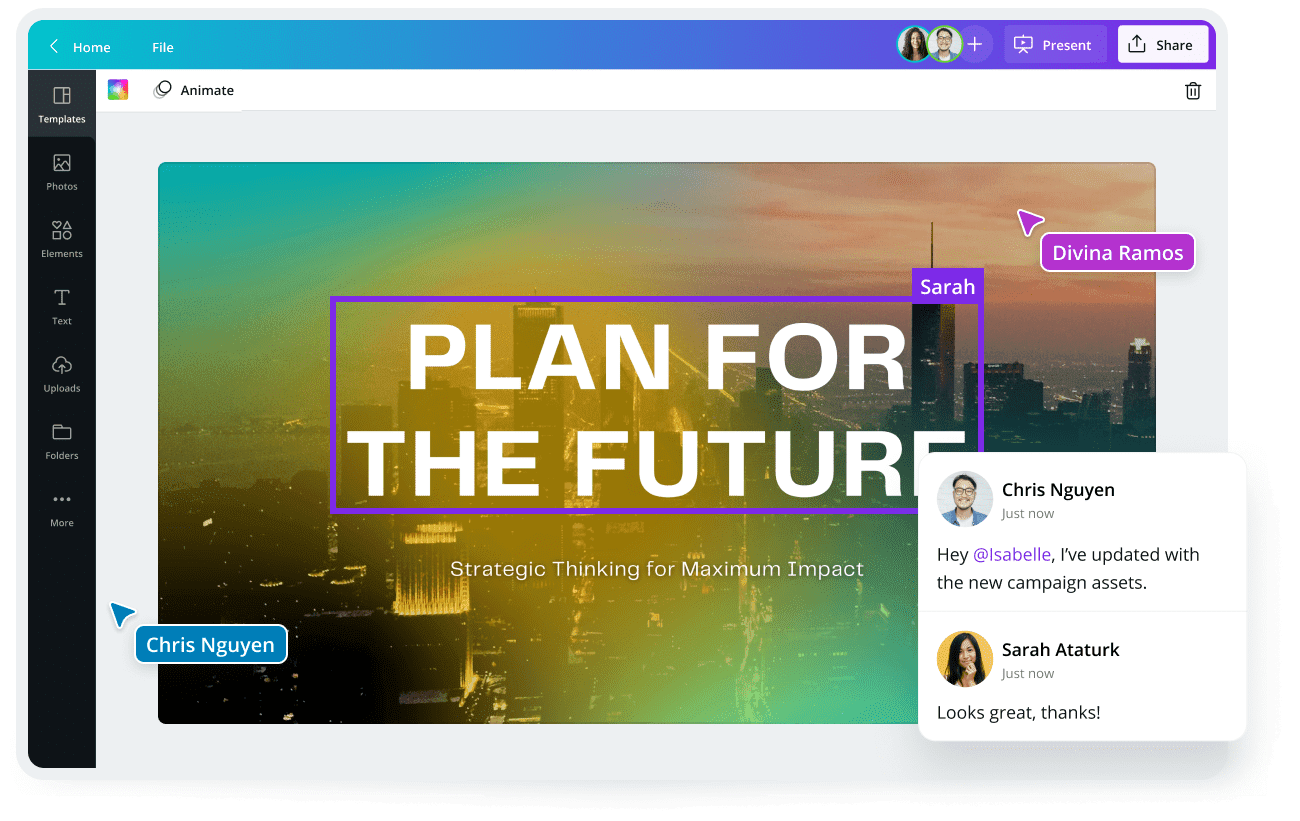Expand the More sidebar options
Image resolution: width=1300 pixels, height=821 pixels.
click(x=61, y=507)
